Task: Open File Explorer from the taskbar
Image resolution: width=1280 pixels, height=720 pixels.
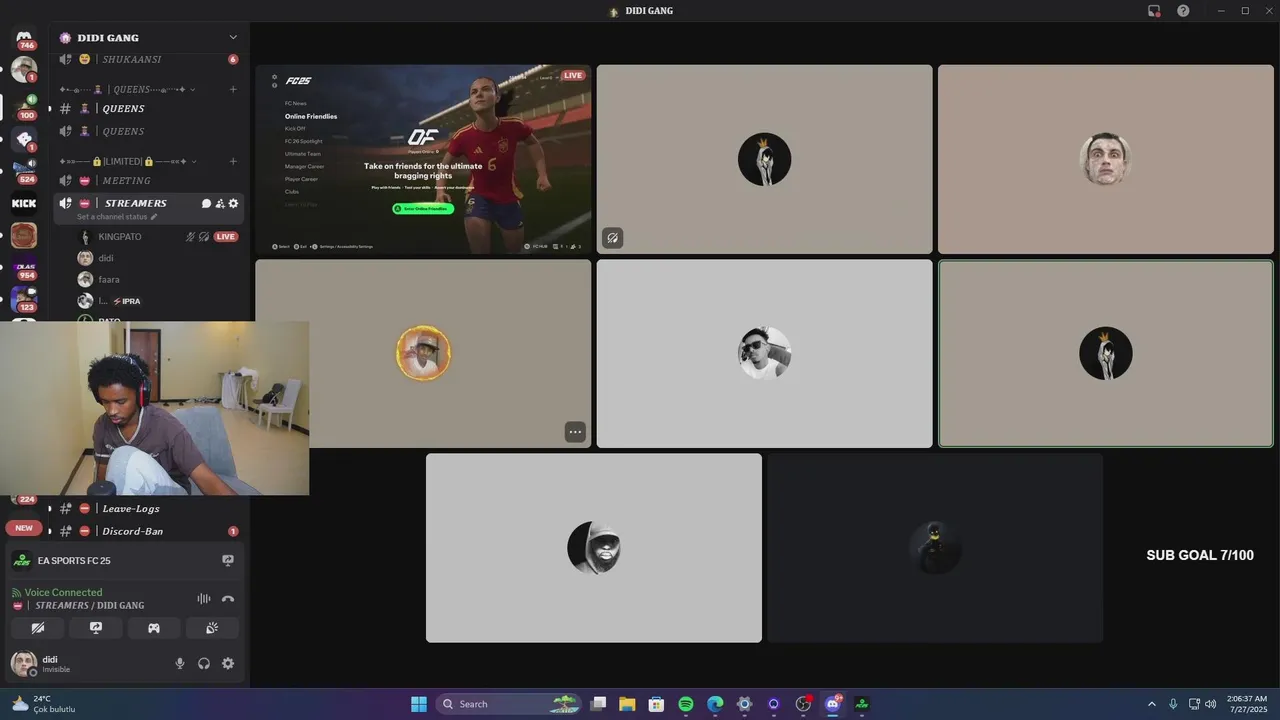Action: tap(627, 704)
